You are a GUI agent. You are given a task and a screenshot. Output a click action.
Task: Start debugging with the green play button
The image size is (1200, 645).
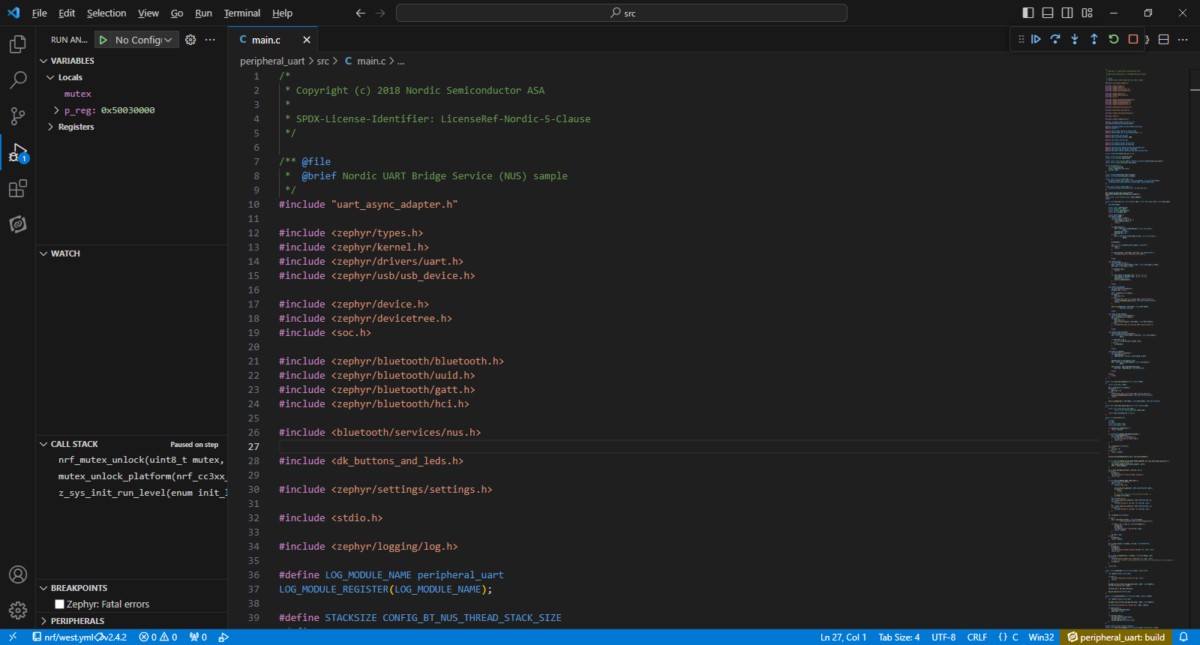click(x=103, y=40)
